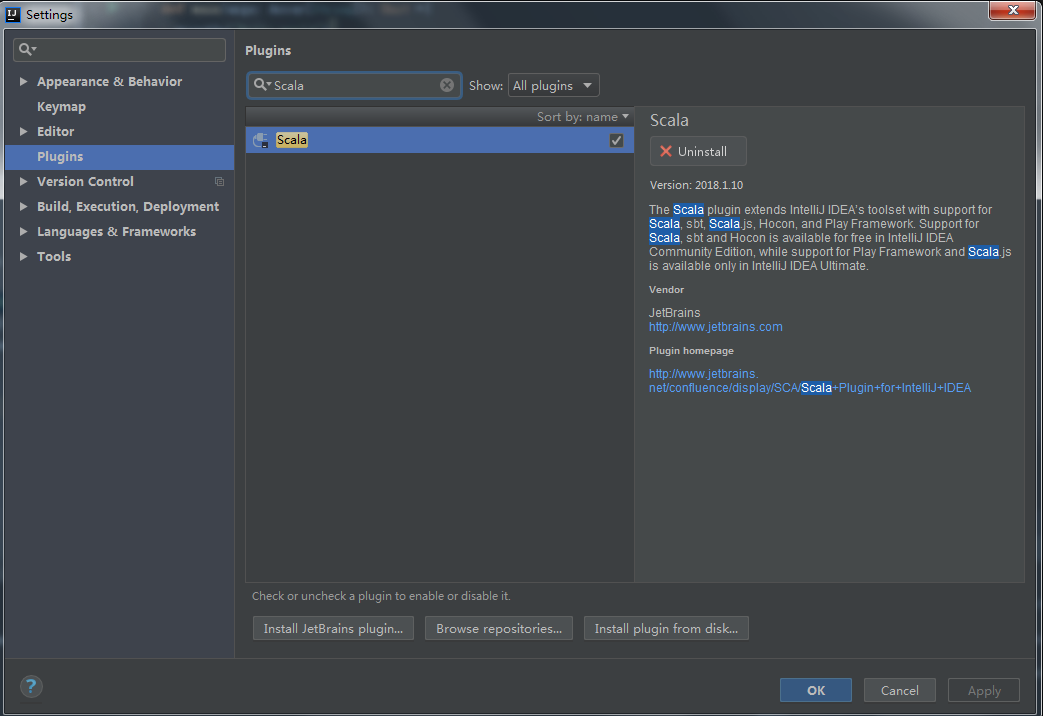The width and height of the screenshot is (1043, 716).
Task: Click the Scala heading in details panel
Action: point(669,120)
